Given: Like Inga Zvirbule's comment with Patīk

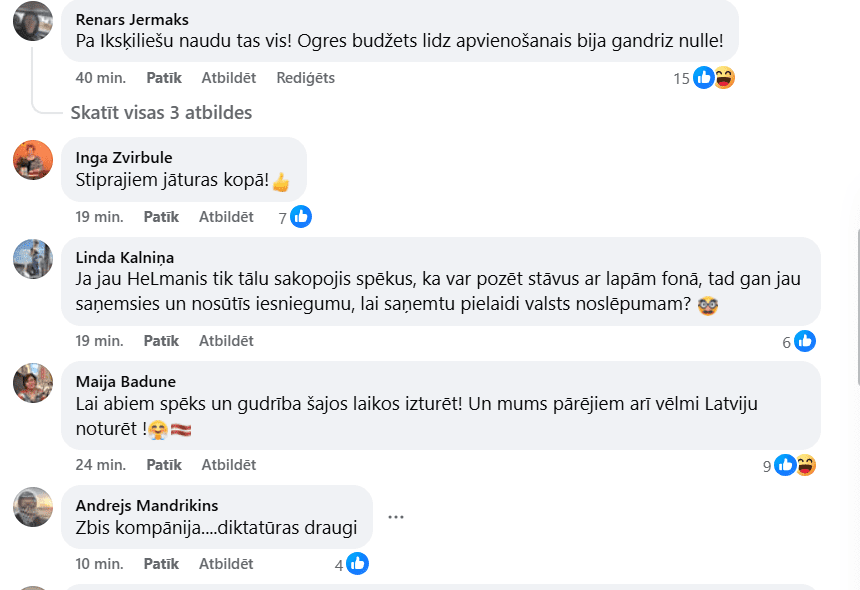Looking at the screenshot, I should point(161,217).
